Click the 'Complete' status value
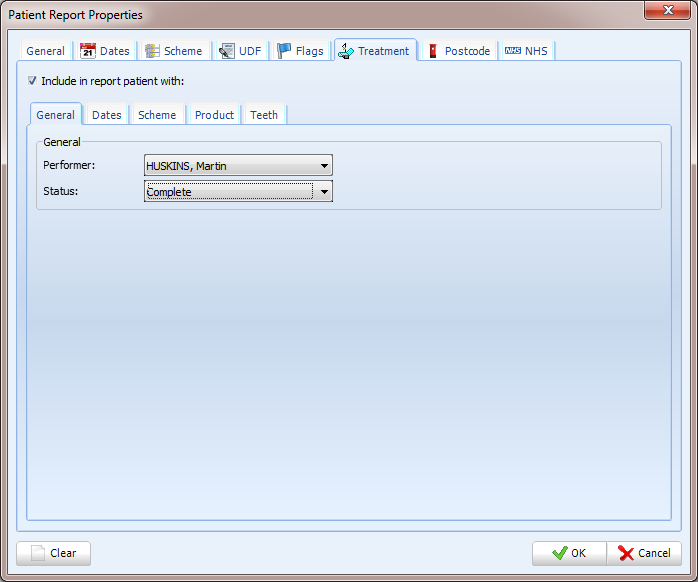The width and height of the screenshot is (698, 582). point(169,192)
